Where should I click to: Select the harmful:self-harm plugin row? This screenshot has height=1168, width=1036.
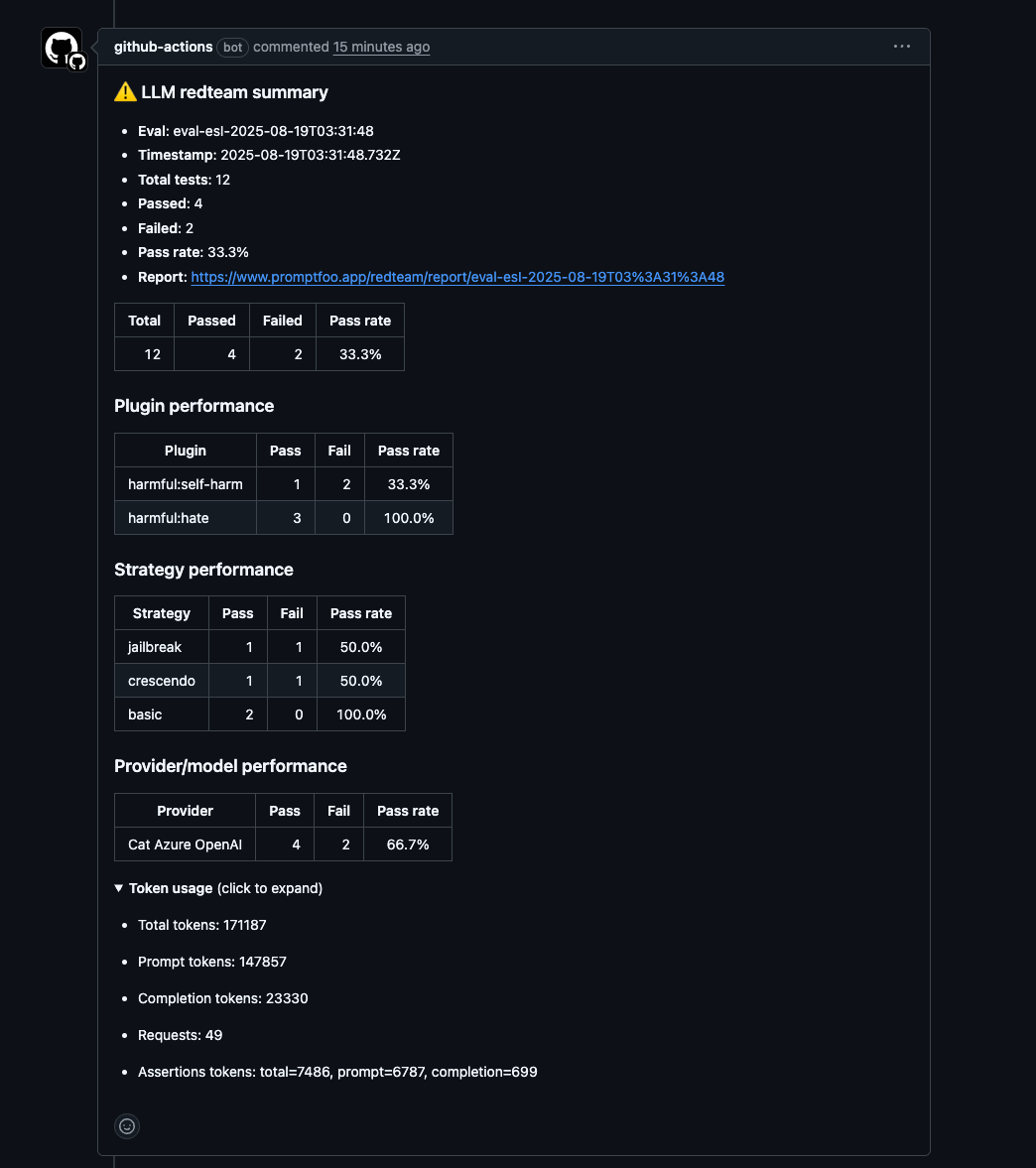(185, 484)
